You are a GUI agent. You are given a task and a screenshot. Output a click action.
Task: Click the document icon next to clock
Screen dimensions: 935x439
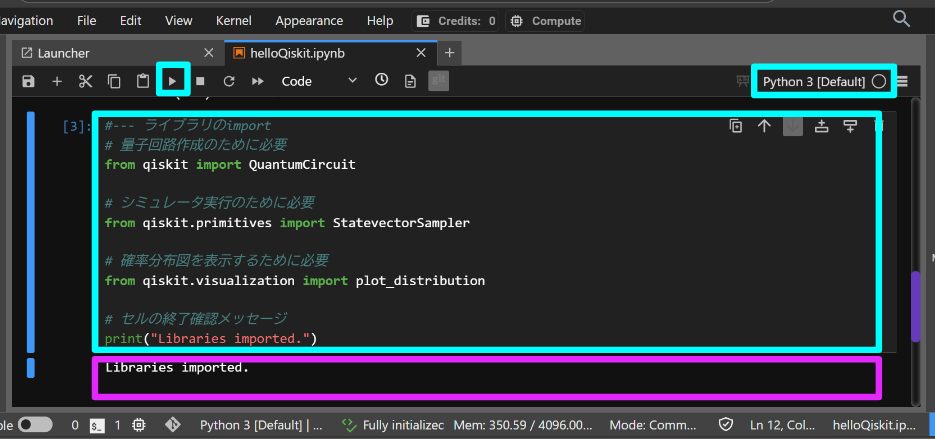tap(410, 81)
